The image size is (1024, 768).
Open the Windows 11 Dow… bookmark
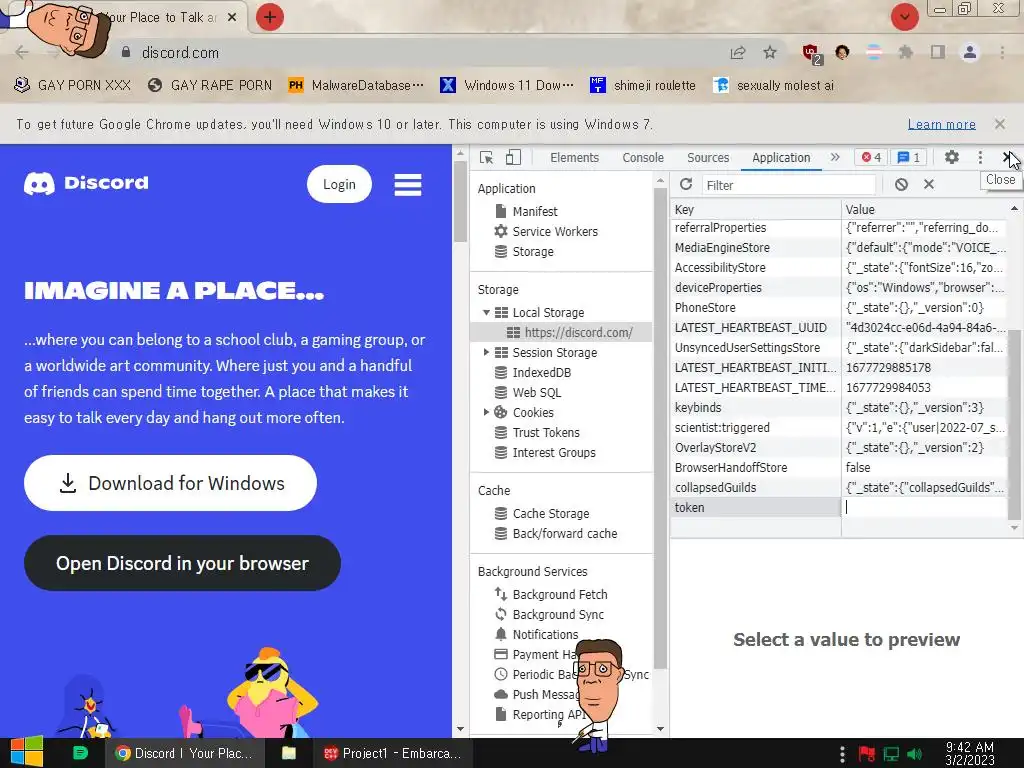click(507, 85)
